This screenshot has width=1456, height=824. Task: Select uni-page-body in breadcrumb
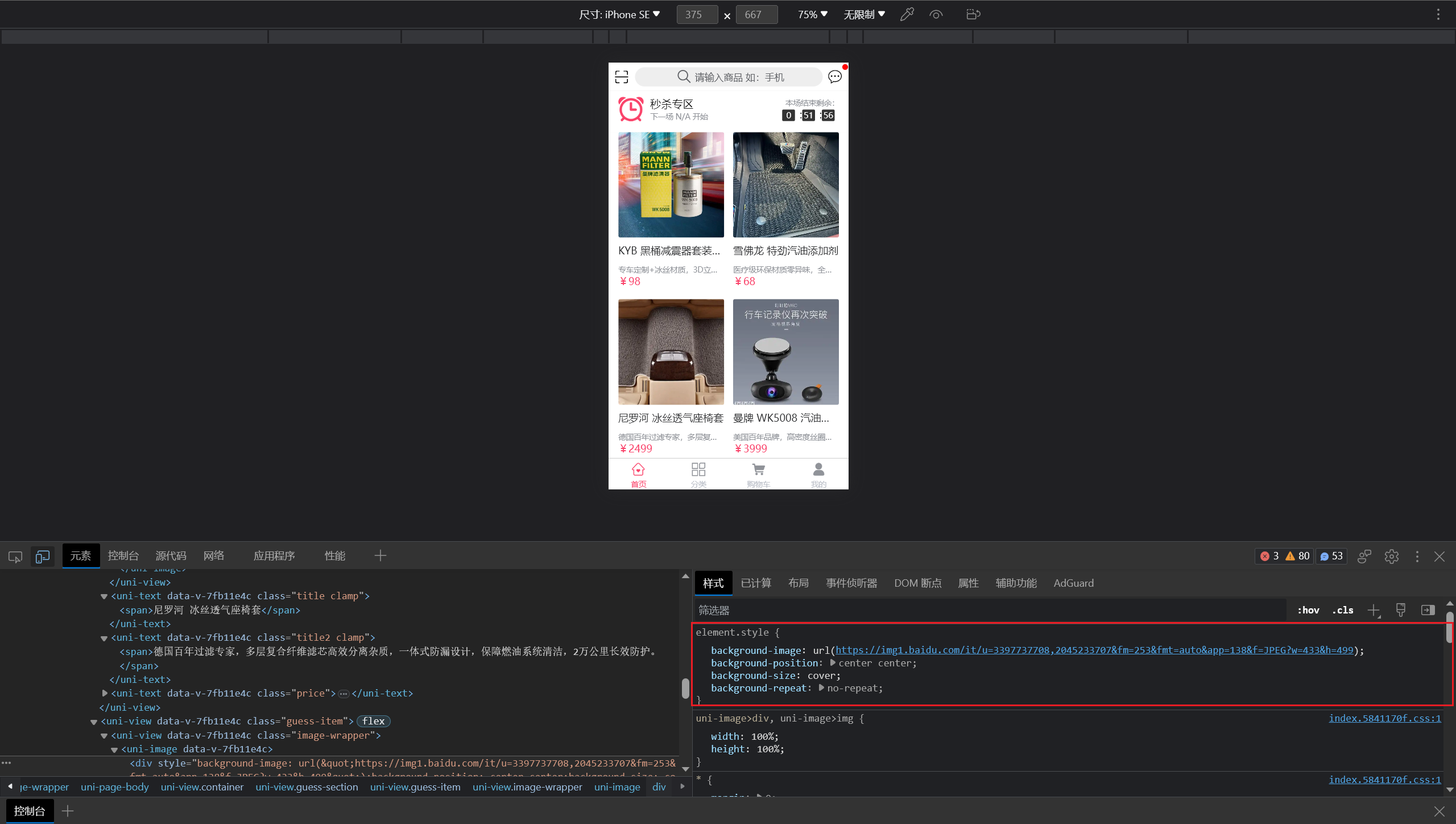click(x=114, y=787)
